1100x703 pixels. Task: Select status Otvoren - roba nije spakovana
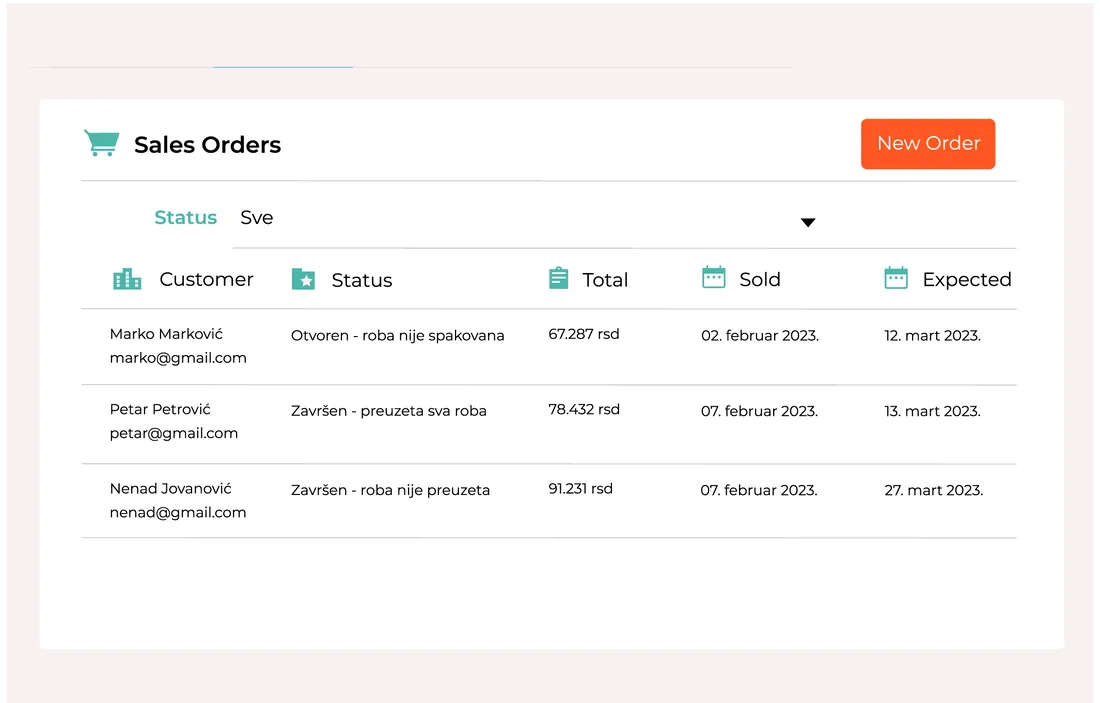tap(398, 335)
